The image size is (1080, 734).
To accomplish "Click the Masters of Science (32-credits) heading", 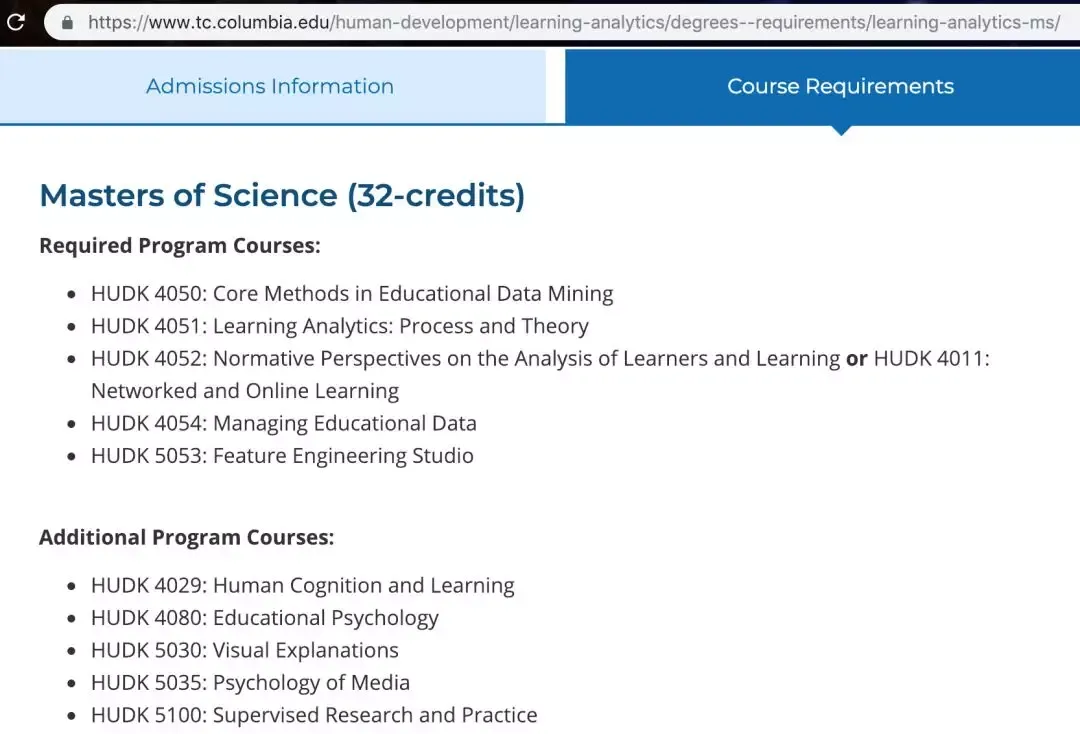I will pos(282,195).
